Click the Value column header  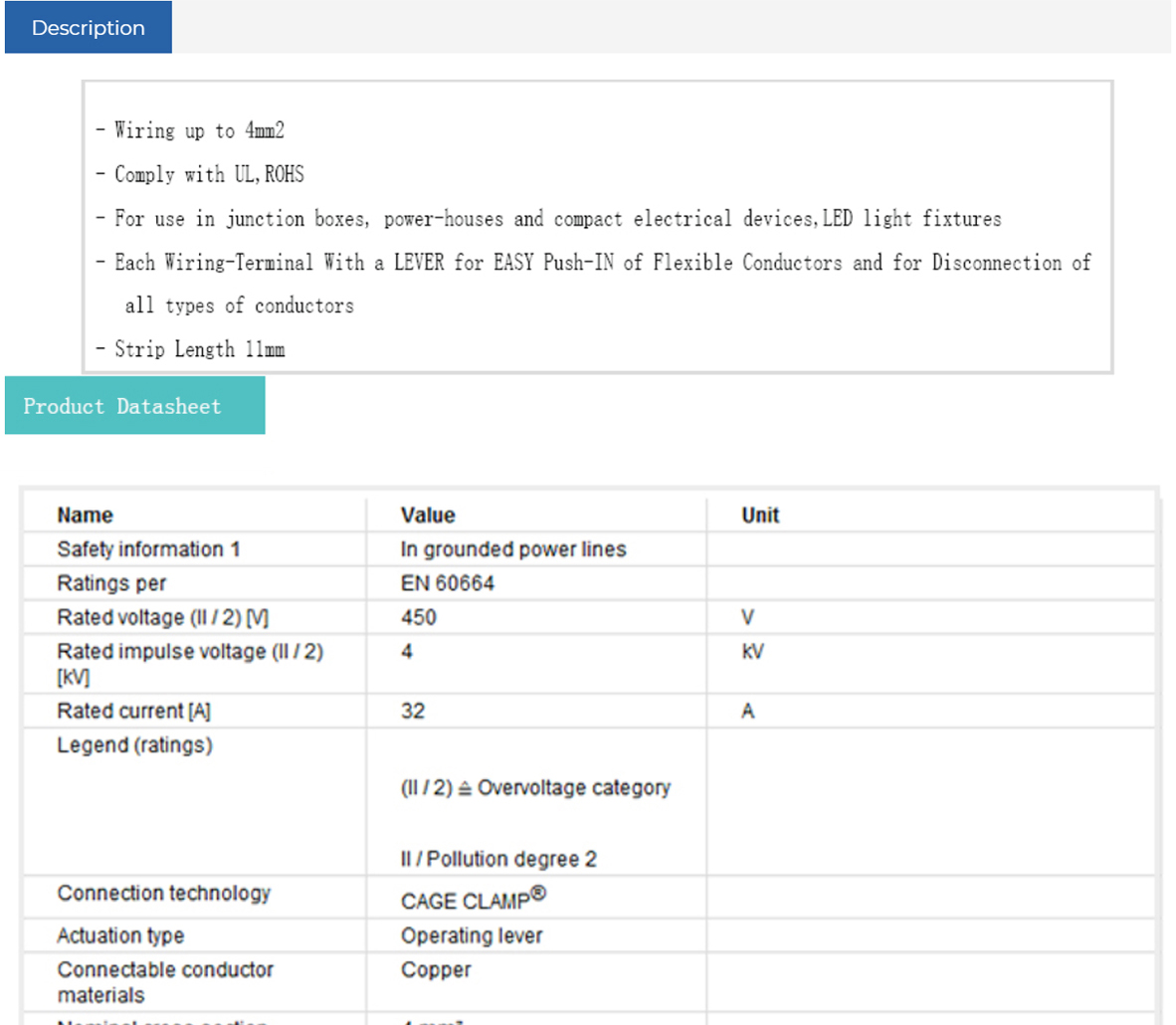(428, 515)
